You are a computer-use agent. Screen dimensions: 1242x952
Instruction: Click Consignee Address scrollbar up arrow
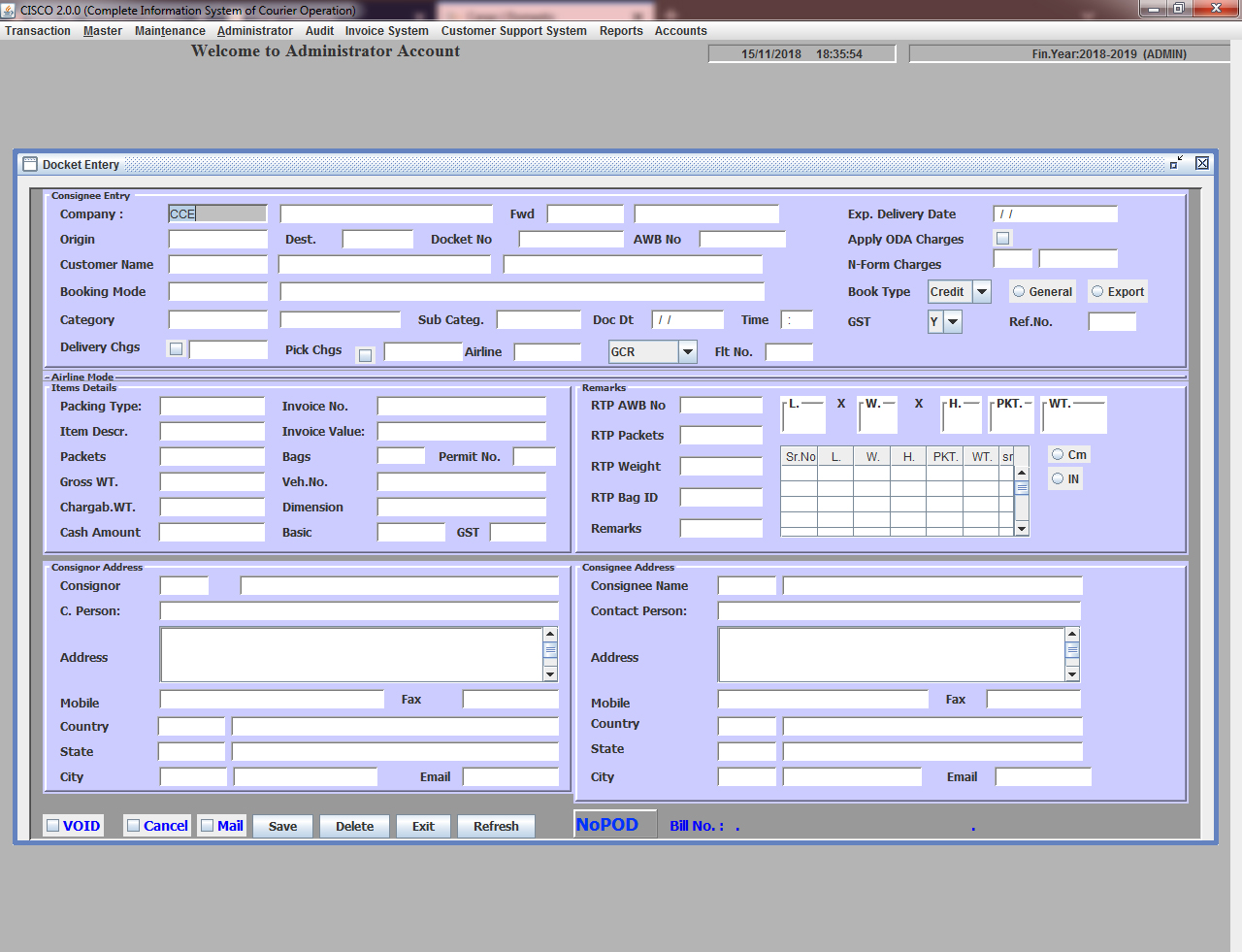(x=1072, y=635)
